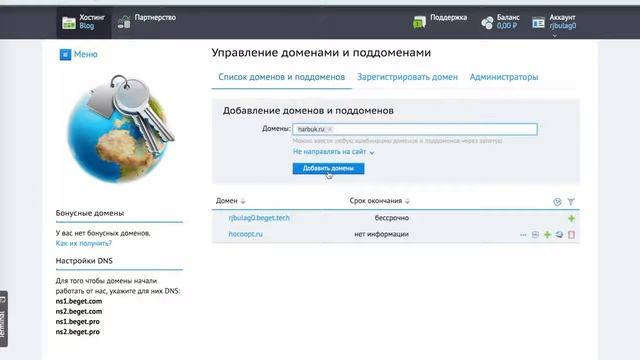Click the Добавить домены button
640x360 pixels.
328,168
